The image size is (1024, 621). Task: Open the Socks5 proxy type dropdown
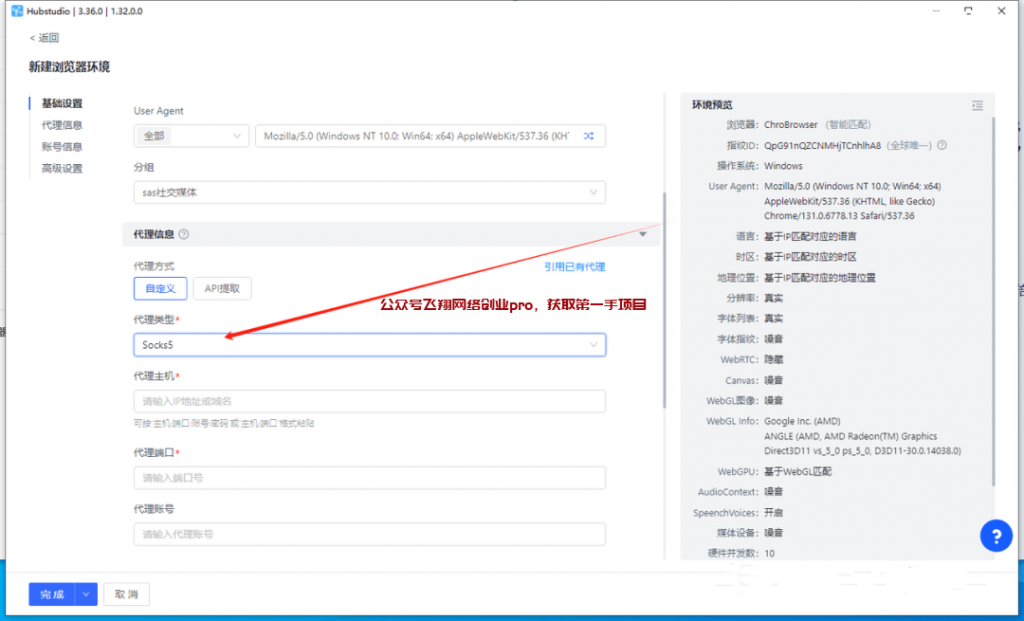tap(370, 344)
